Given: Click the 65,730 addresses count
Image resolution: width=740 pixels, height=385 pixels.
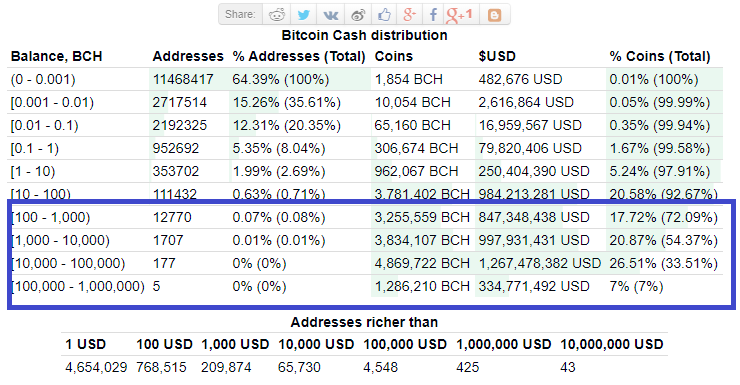Looking at the screenshot, I should point(299,368).
